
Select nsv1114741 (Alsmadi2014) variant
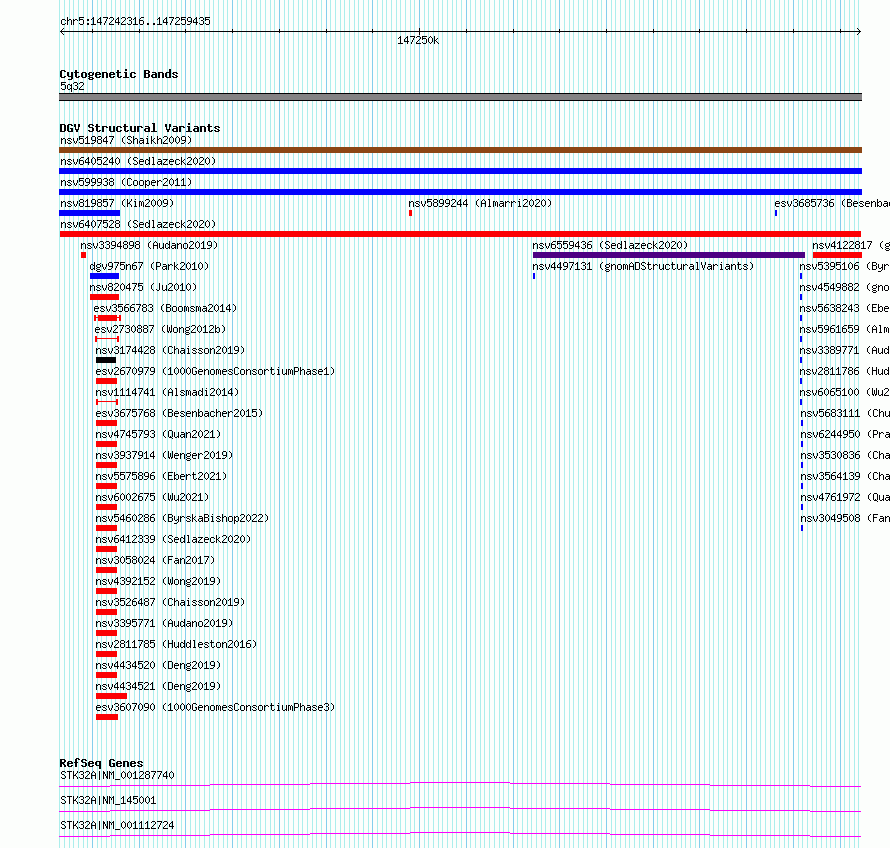(x=167, y=392)
